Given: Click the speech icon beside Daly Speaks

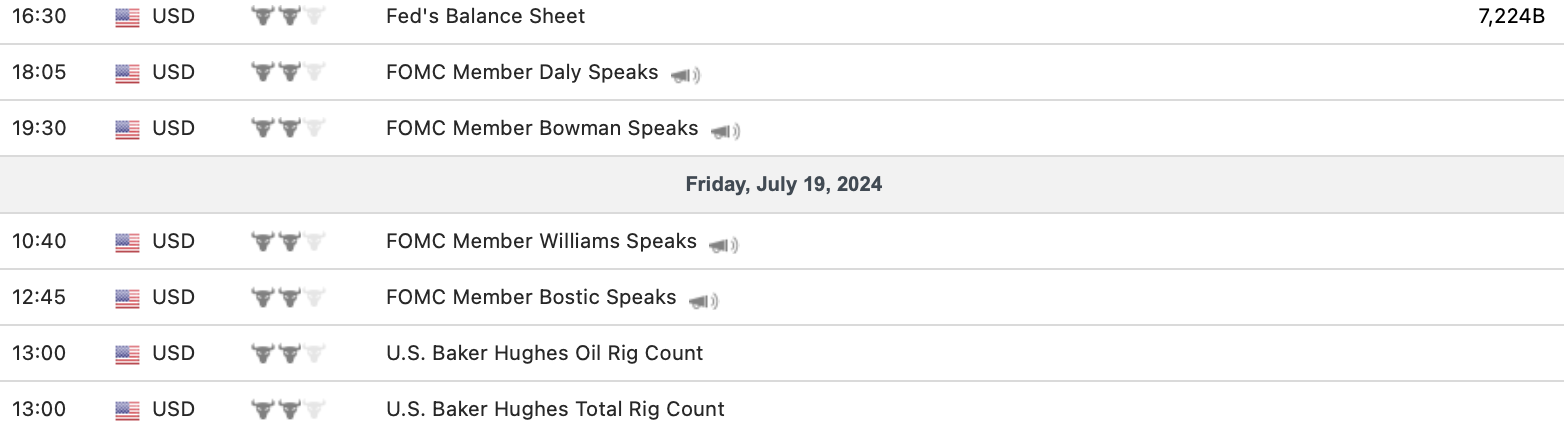Looking at the screenshot, I should click(x=686, y=75).
